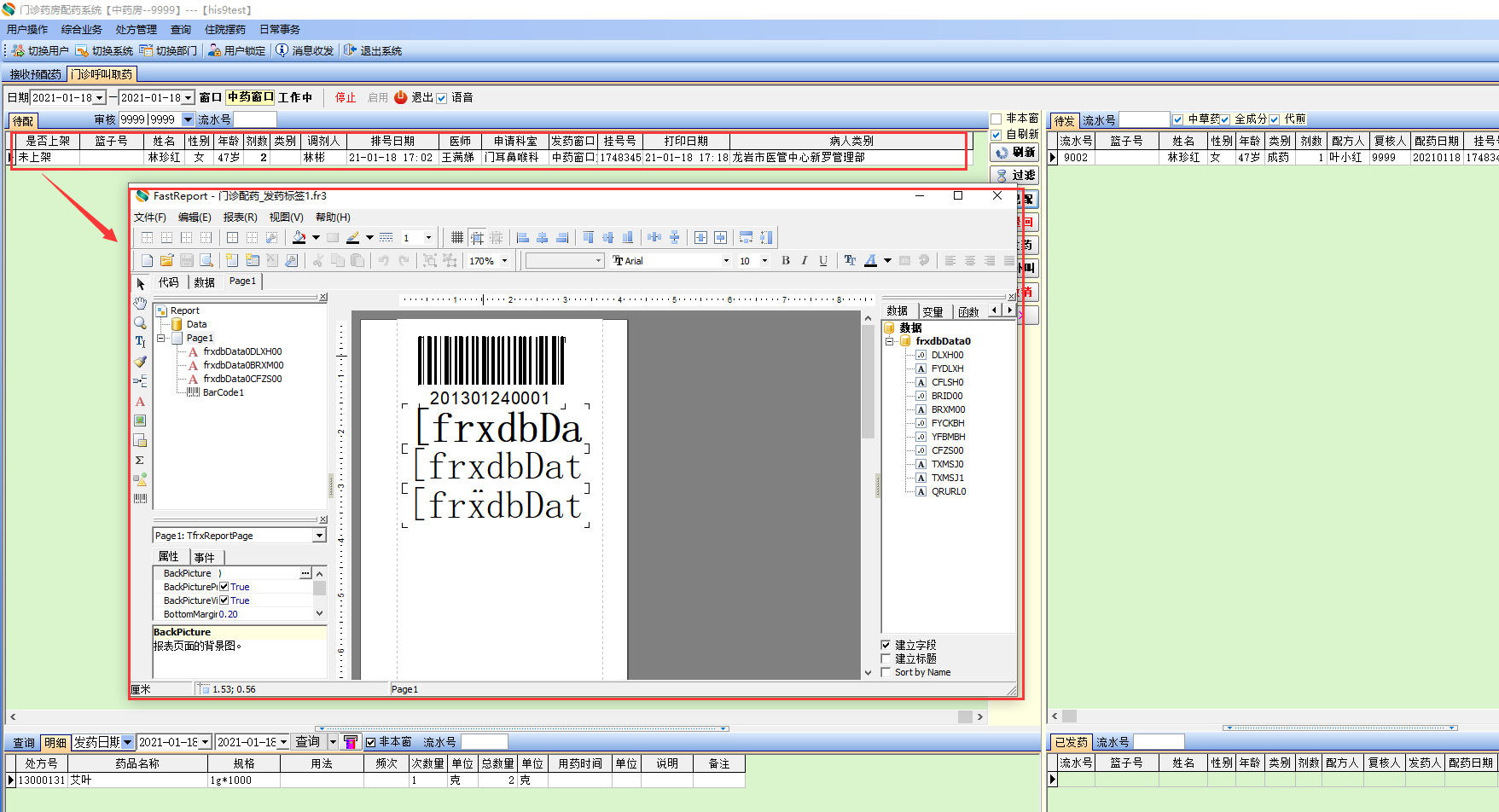Align selected objects to left edges
Viewport: 1499px width, 812px height.
[x=523, y=238]
